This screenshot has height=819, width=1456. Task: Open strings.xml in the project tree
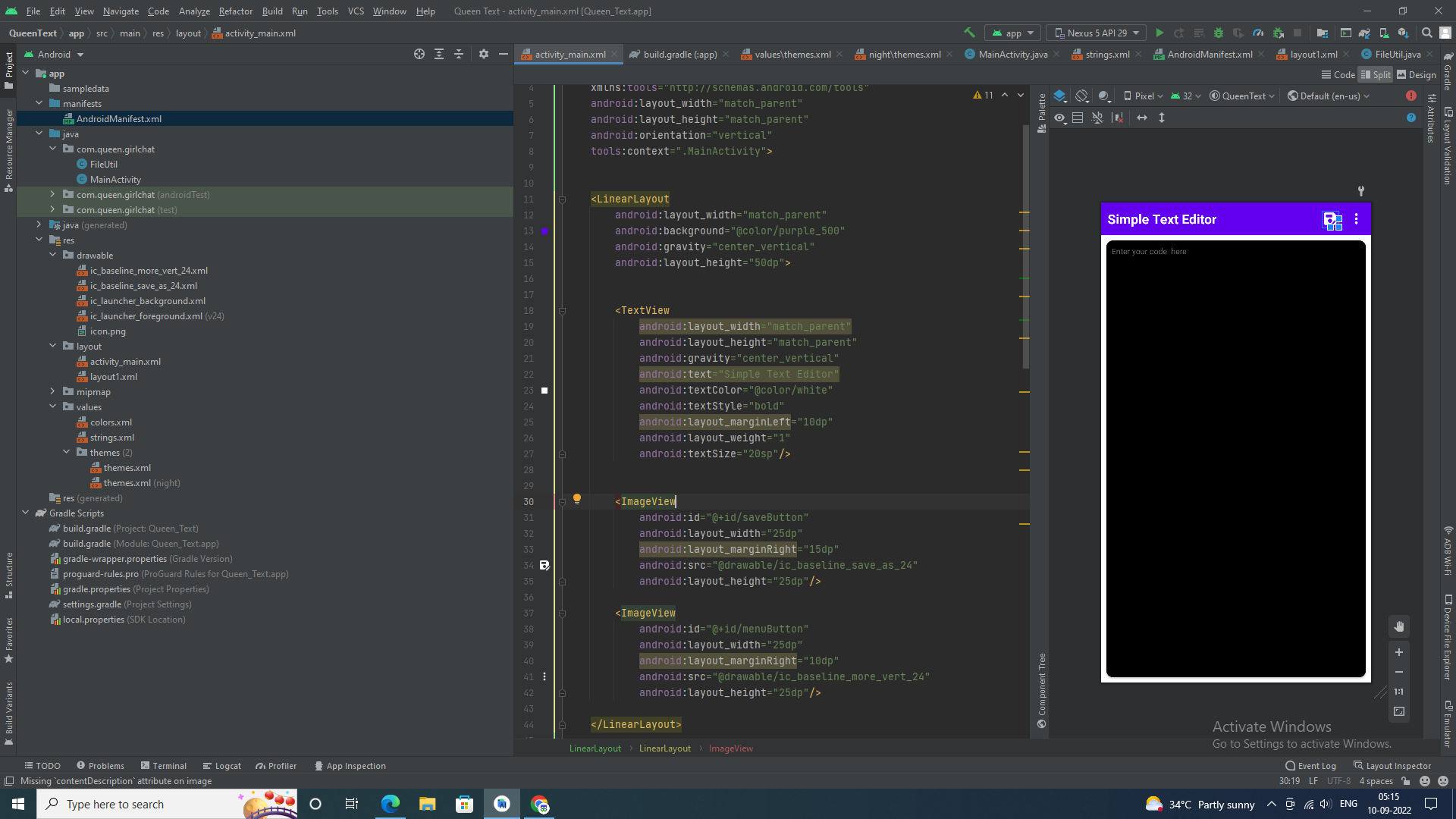(x=111, y=438)
